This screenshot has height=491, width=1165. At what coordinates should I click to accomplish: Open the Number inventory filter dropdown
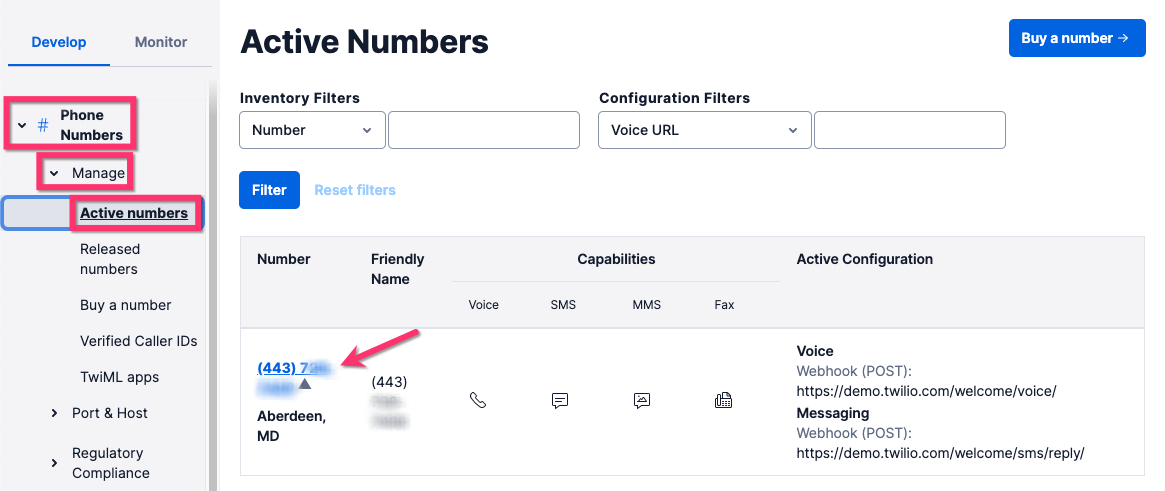coord(312,130)
